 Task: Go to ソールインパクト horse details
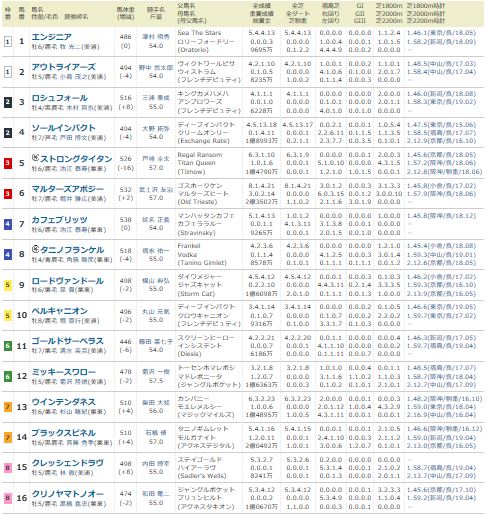(x=64, y=128)
